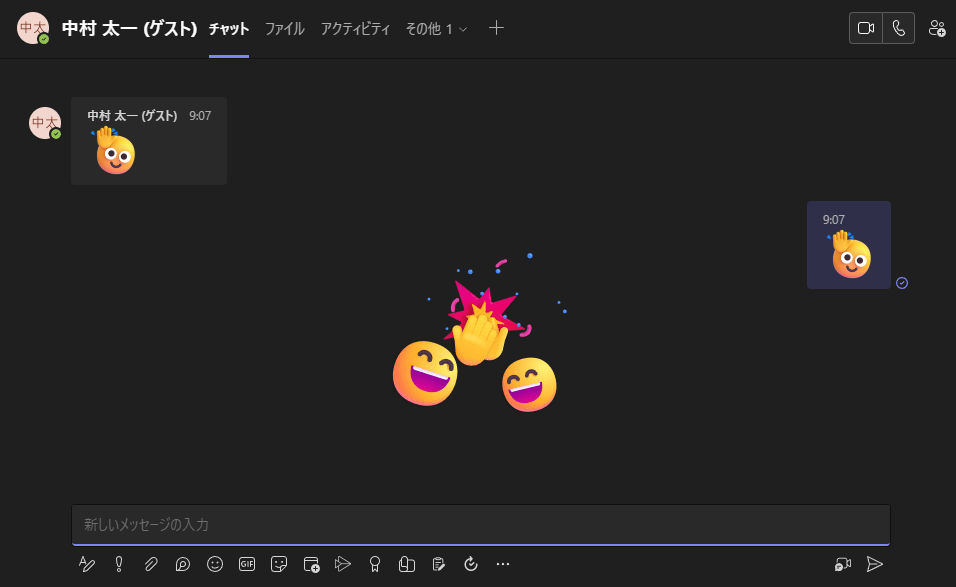Send the message with the arrow icon

[x=875, y=564]
